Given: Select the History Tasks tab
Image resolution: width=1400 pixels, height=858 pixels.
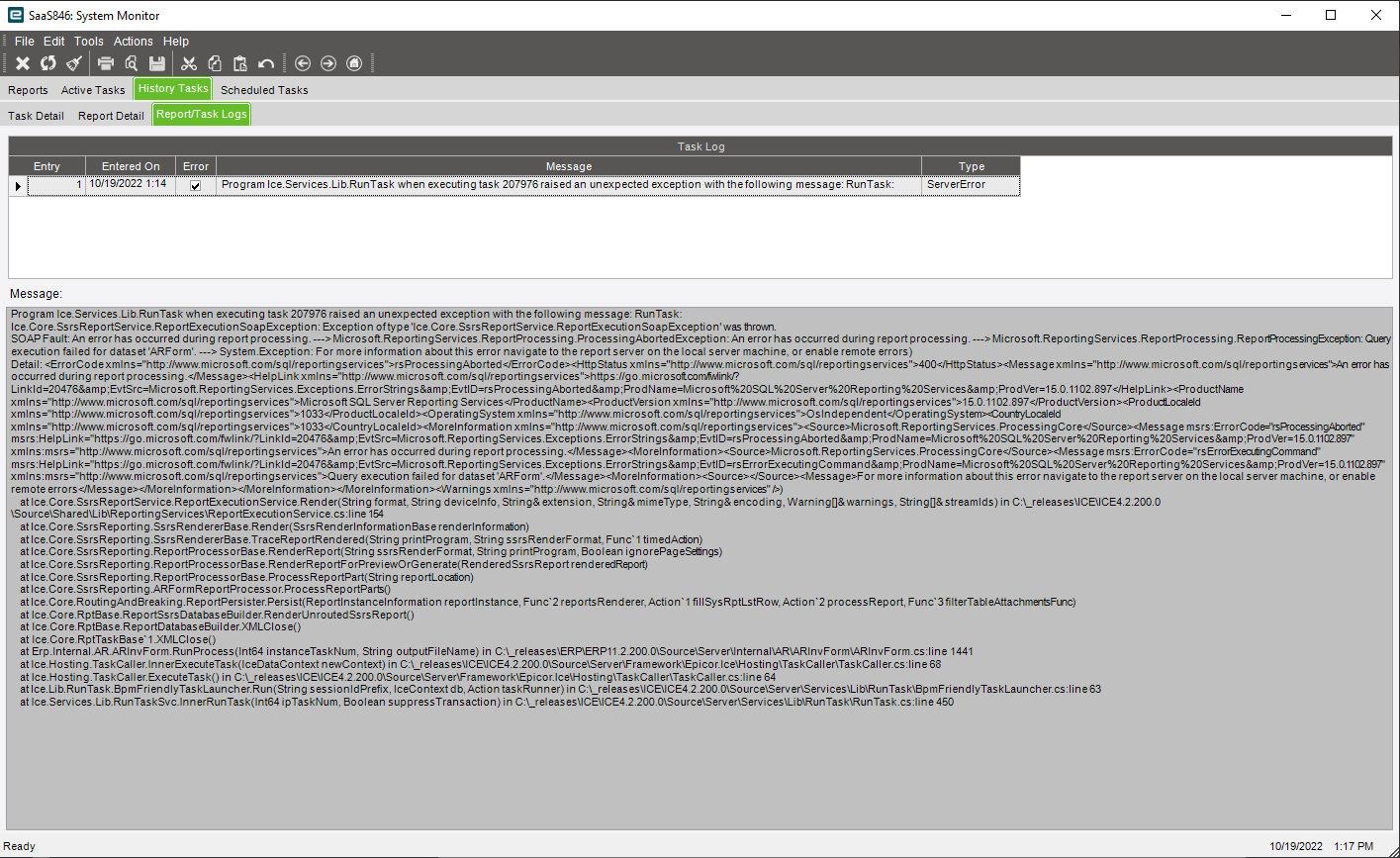Looking at the screenshot, I should 173,89.
